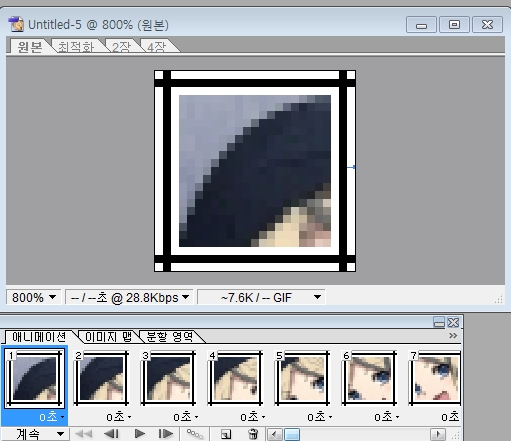The image size is (511, 441).
Task: Click the Untitled-5 document title icon
Action: click(x=16, y=24)
